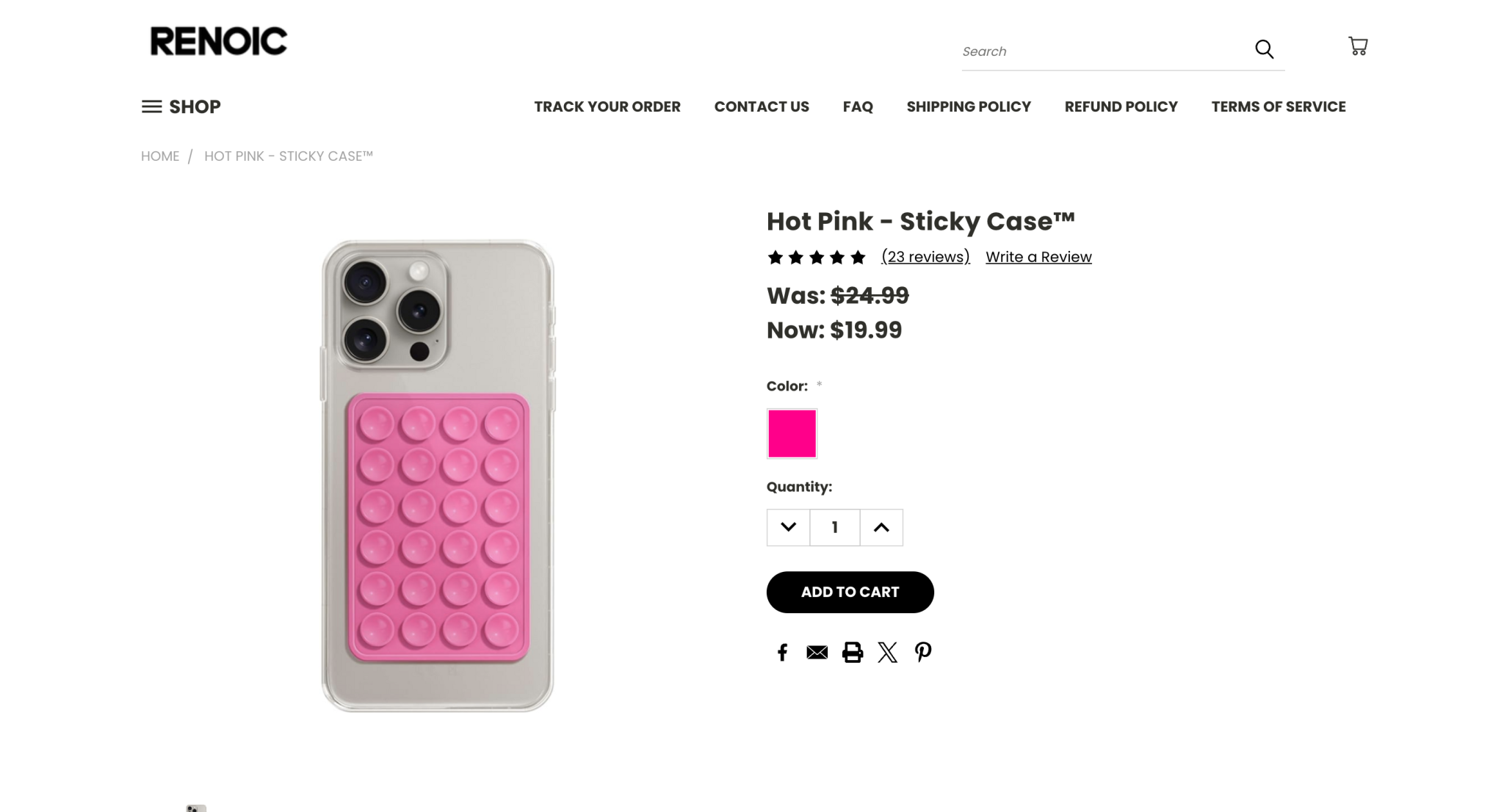Add the Sticky Case to cart

(x=850, y=592)
